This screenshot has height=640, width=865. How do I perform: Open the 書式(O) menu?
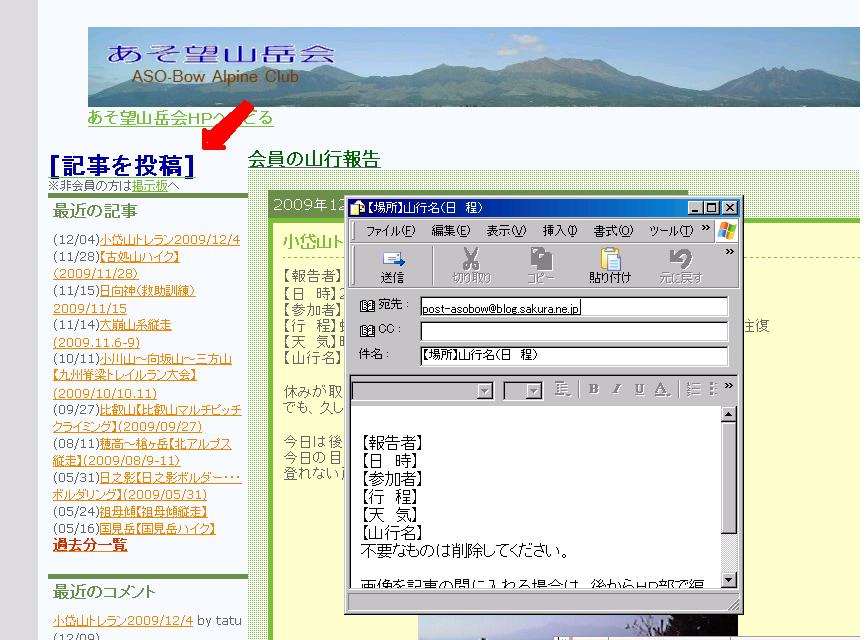point(613,231)
